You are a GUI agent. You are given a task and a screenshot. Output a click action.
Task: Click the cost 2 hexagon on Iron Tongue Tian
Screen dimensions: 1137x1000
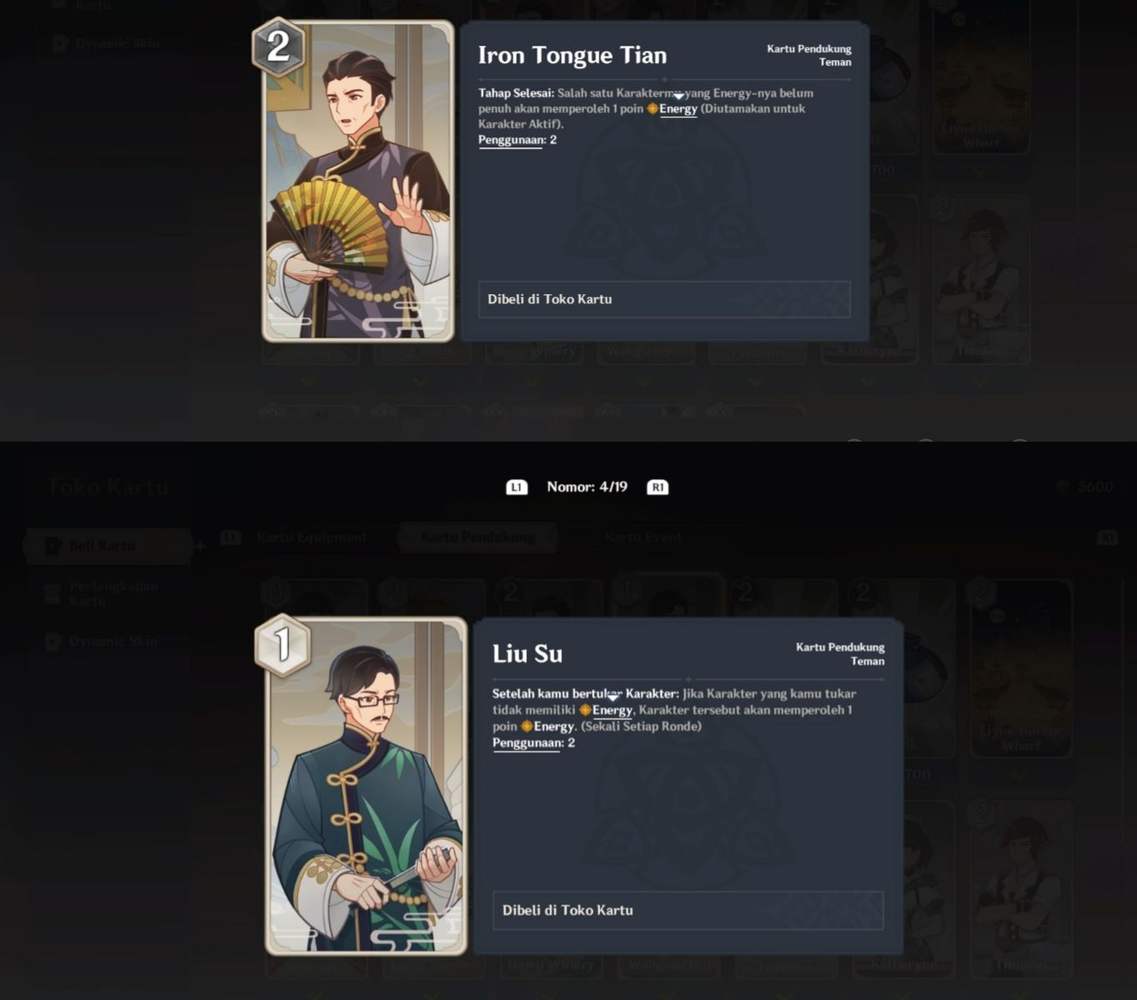[x=278, y=47]
